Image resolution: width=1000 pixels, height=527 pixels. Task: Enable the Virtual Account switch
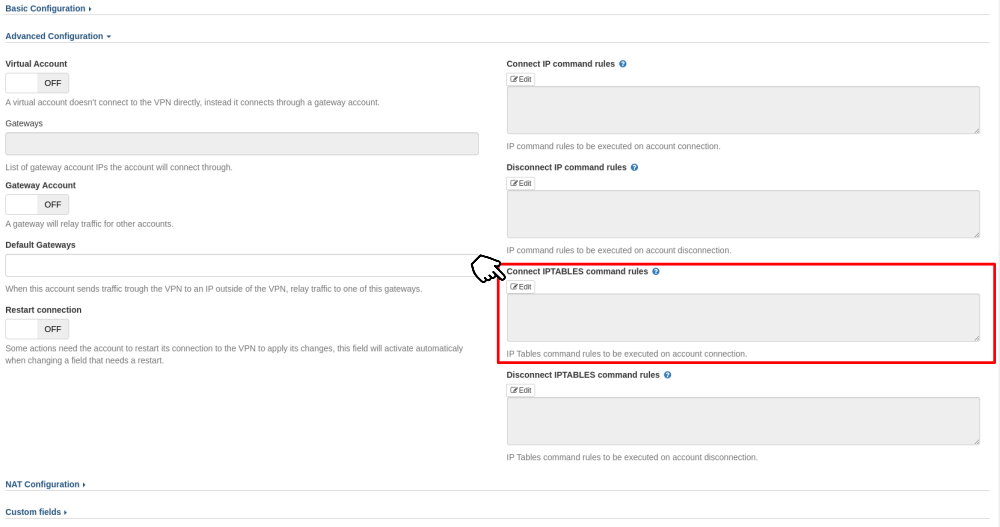[x=37, y=83]
